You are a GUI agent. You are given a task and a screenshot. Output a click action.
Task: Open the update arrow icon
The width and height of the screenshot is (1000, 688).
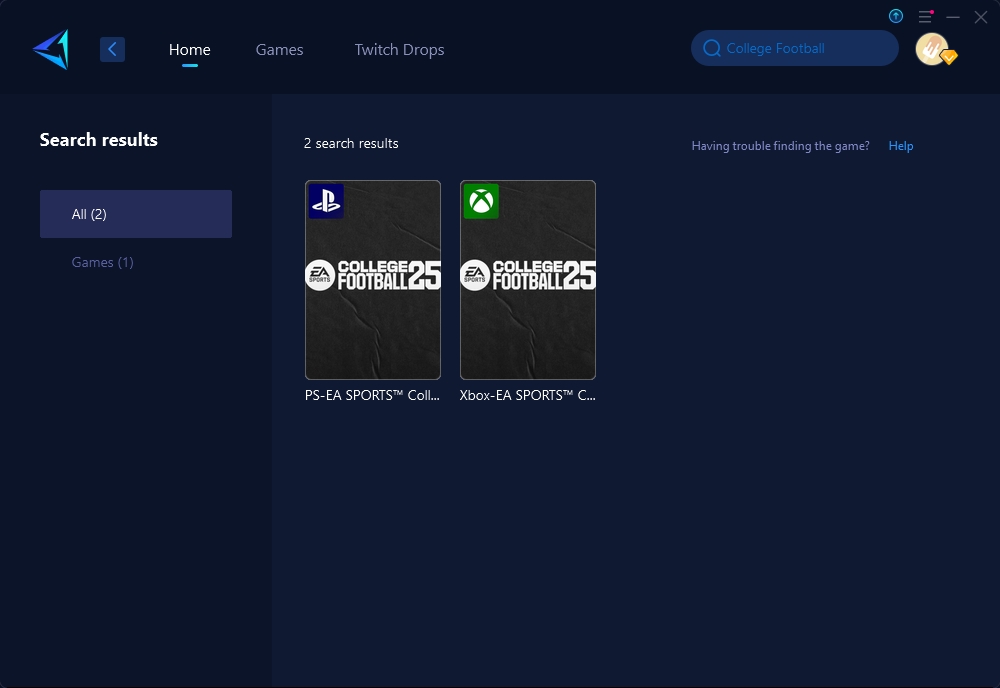(896, 16)
